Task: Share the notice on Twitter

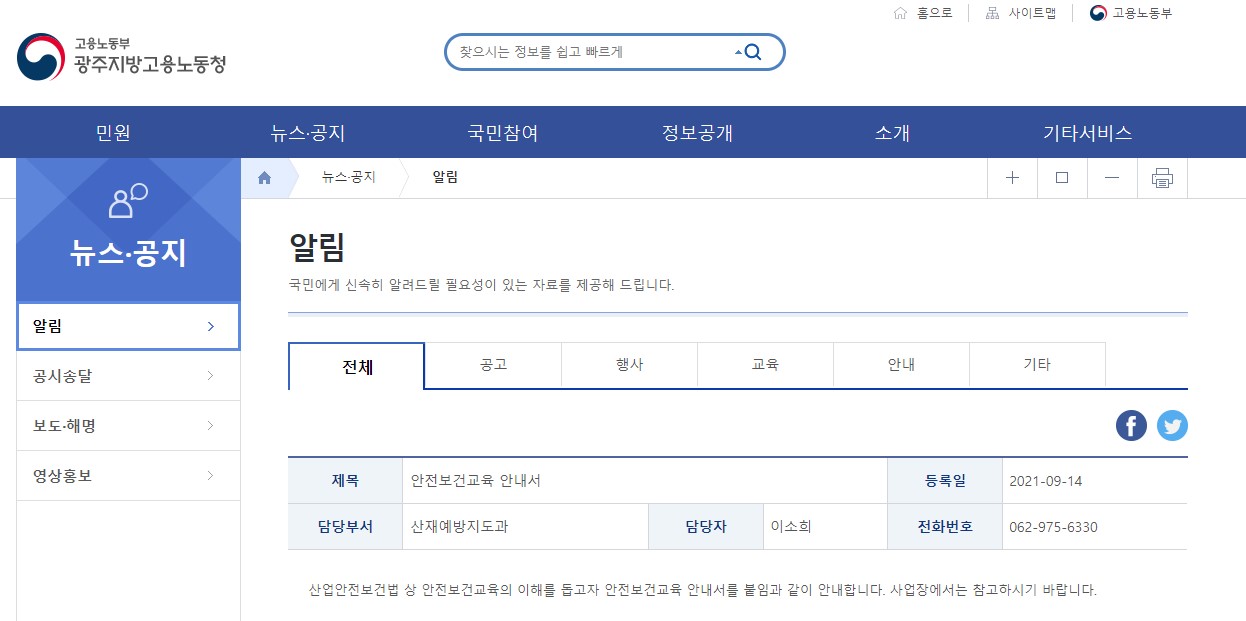Action: (x=1172, y=426)
